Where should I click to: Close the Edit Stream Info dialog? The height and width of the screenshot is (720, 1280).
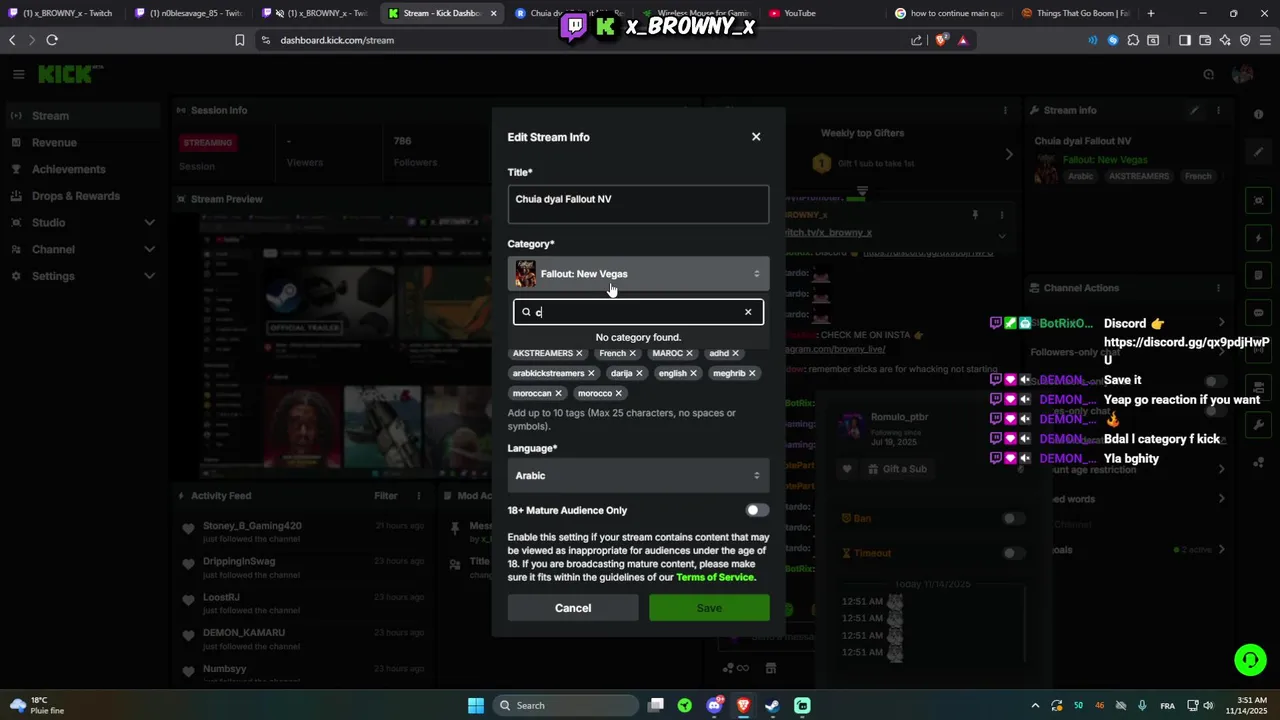click(x=756, y=137)
